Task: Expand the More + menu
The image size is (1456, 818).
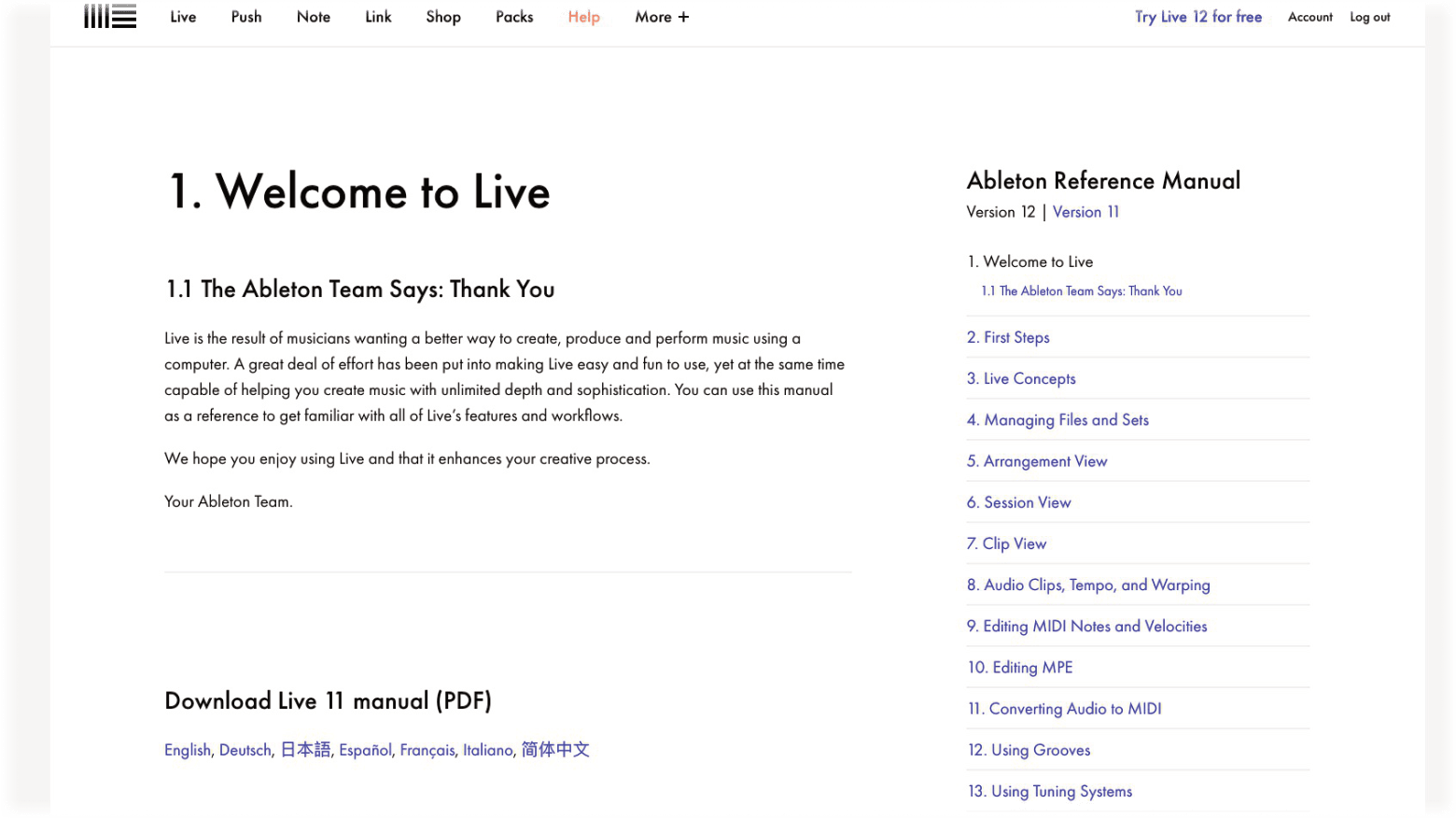Action: (x=662, y=17)
